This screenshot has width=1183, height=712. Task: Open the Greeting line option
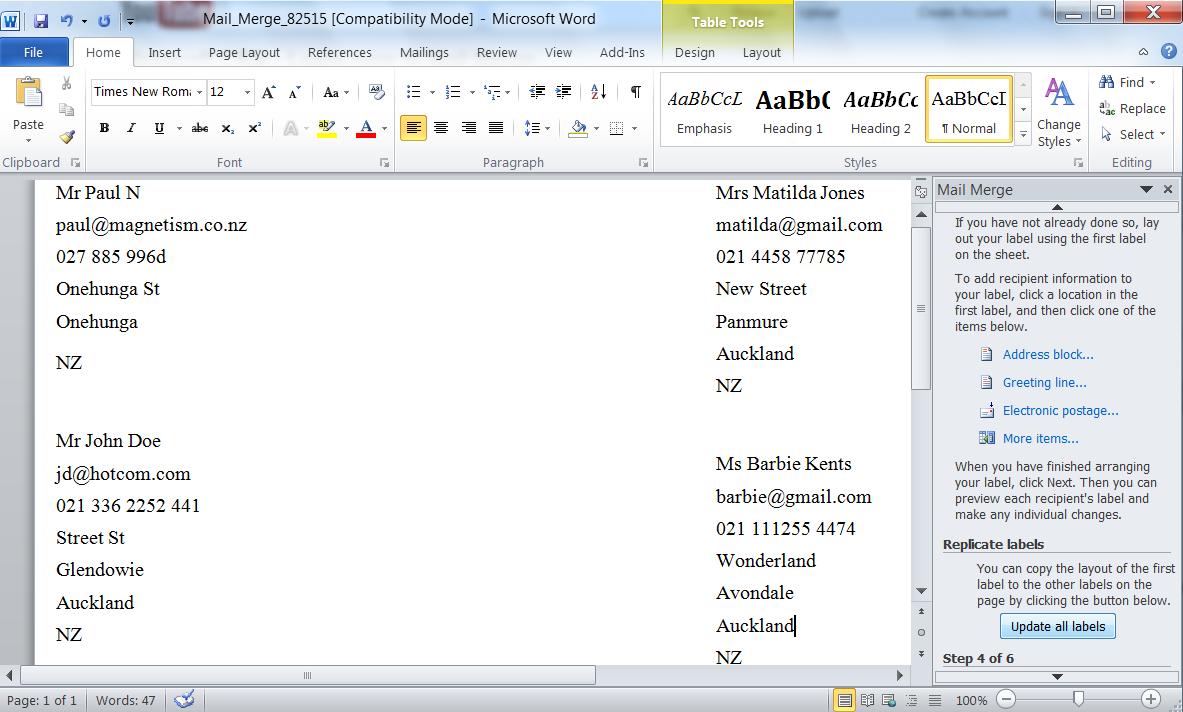click(1044, 382)
